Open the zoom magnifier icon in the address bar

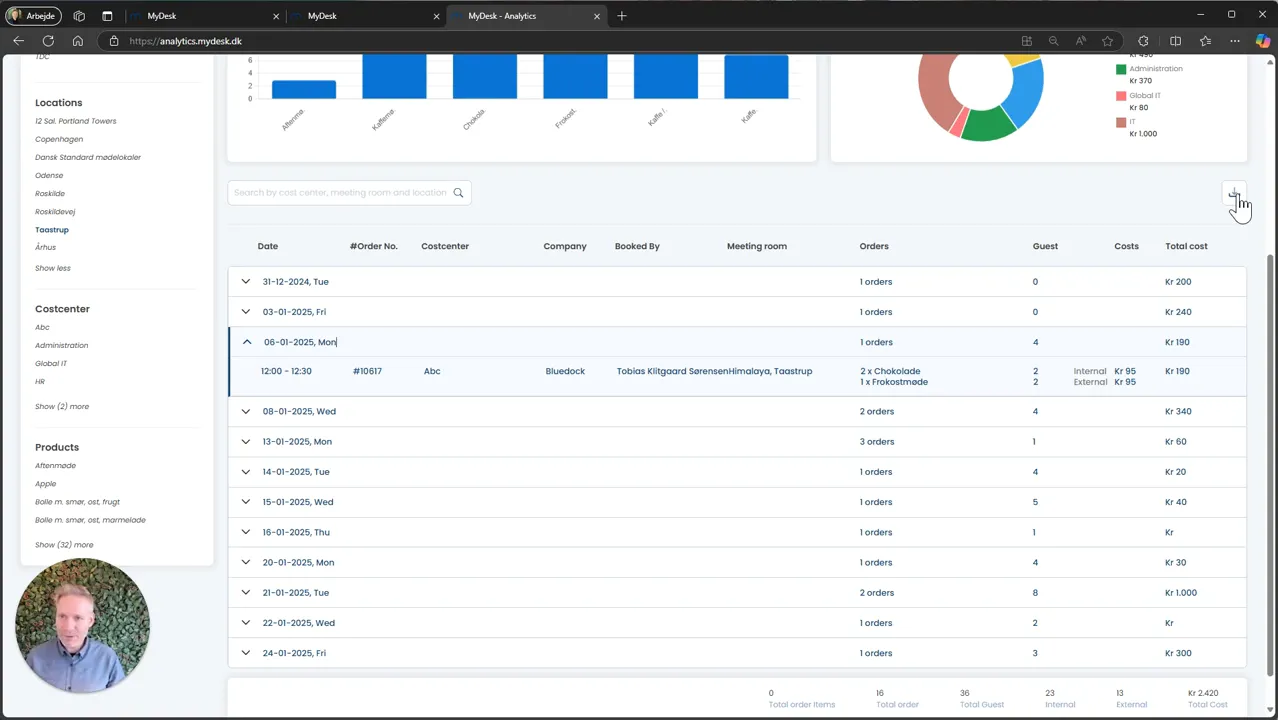tap(1053, 41)
